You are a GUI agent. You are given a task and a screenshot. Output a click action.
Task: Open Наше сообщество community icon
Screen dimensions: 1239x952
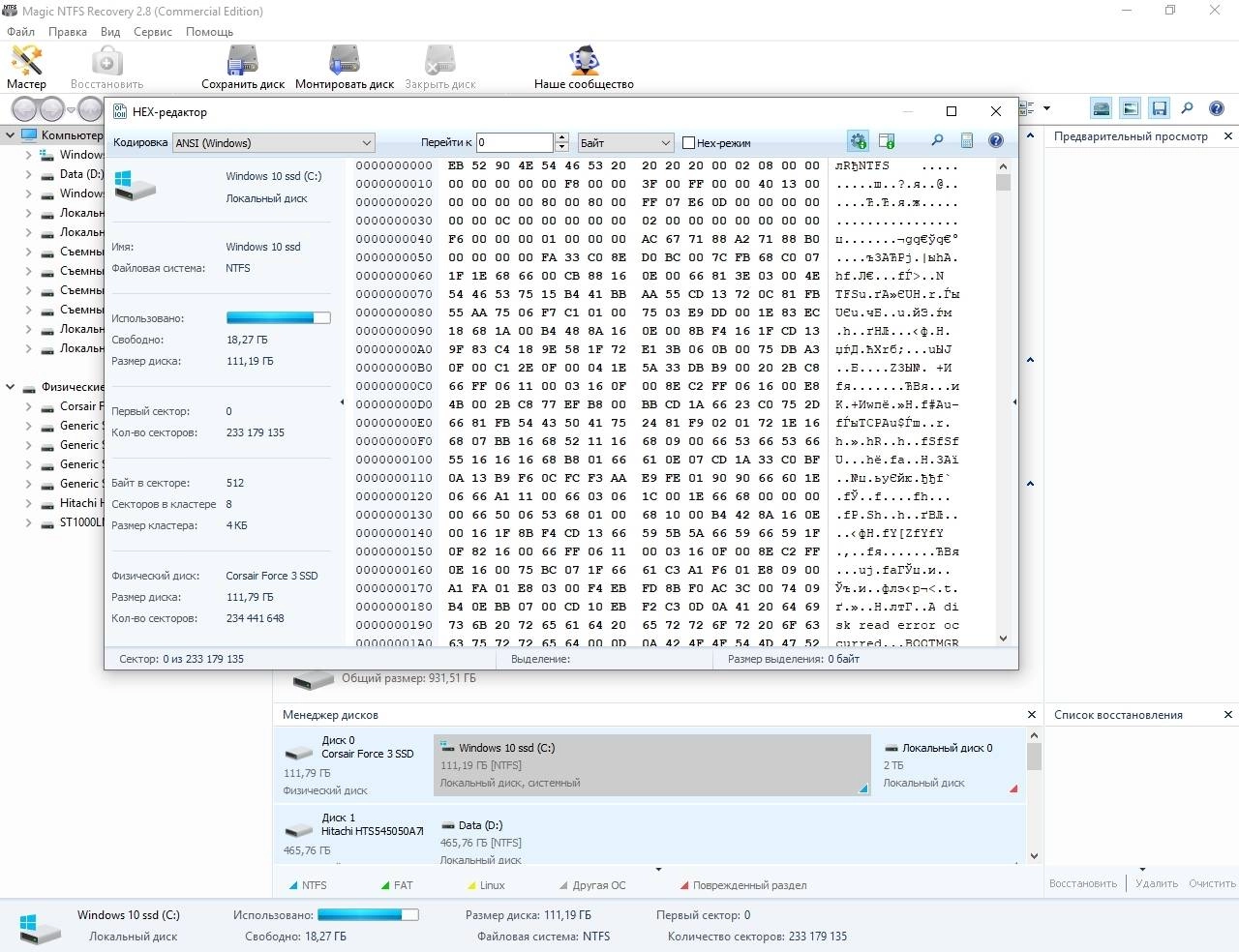584,67
